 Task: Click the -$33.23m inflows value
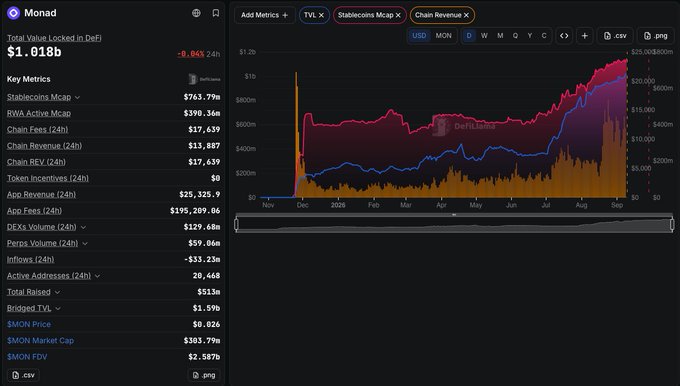click(x=202, y=259)
